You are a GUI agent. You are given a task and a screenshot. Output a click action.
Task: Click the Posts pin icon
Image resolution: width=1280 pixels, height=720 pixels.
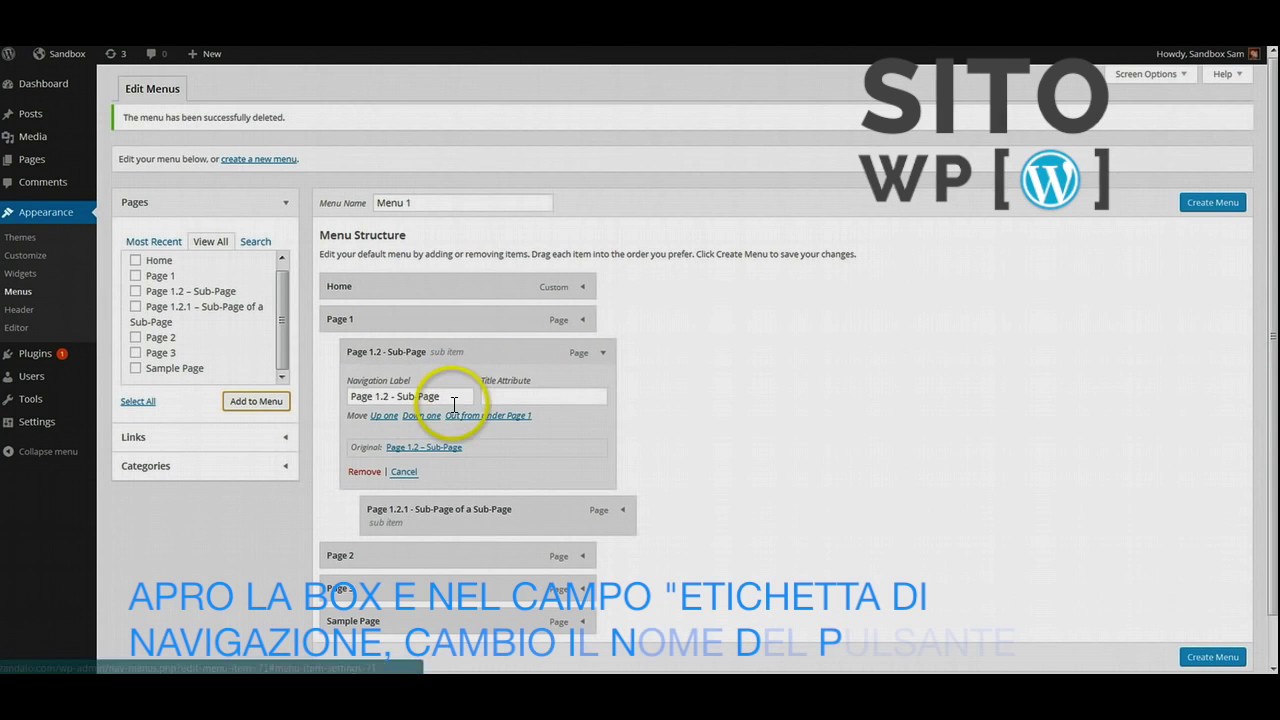8,114
